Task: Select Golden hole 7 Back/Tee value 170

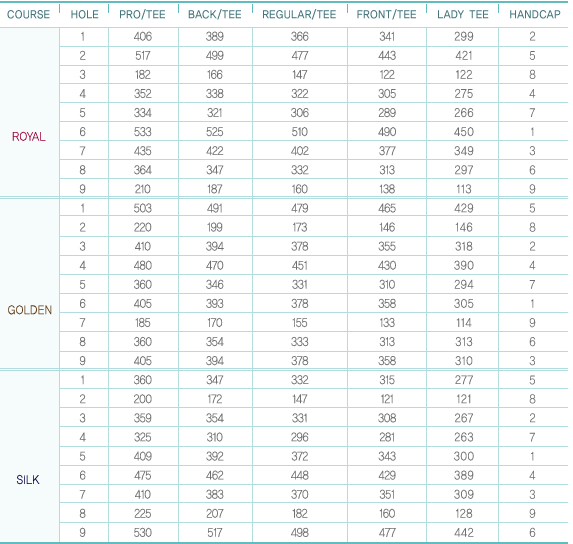Action: coord(215,323)
